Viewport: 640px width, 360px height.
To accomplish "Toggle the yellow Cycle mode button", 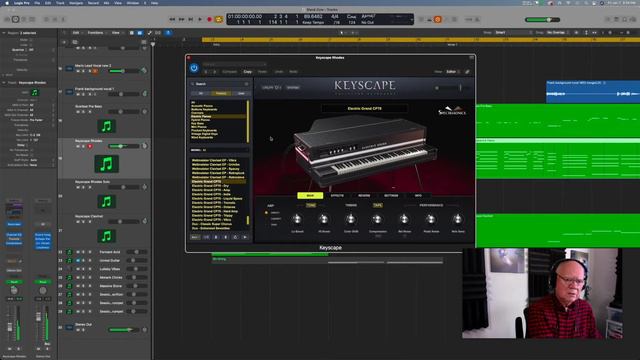I will 219,19.
